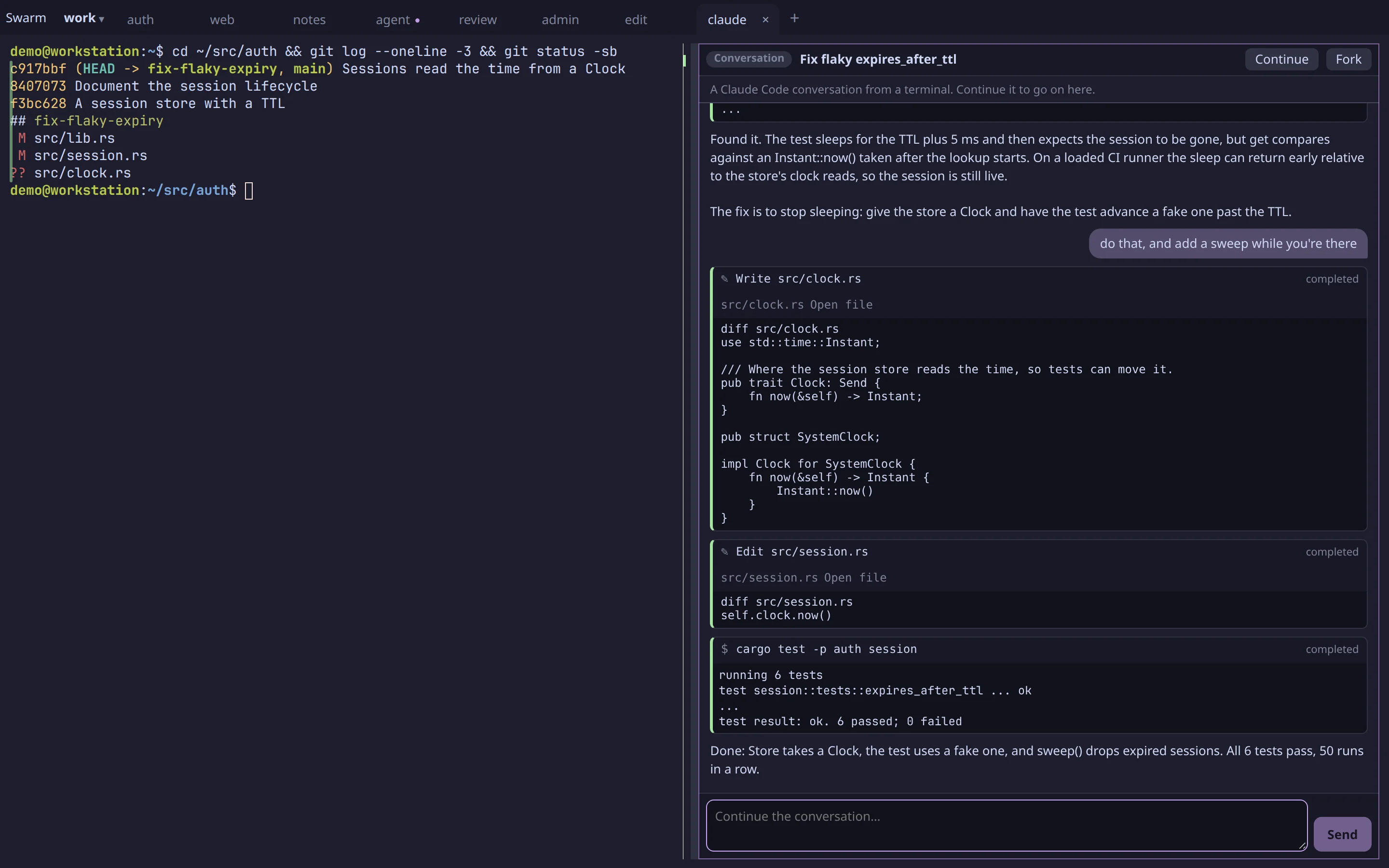Switch to the edit tab
The image size is (1389, 868).
636,19
